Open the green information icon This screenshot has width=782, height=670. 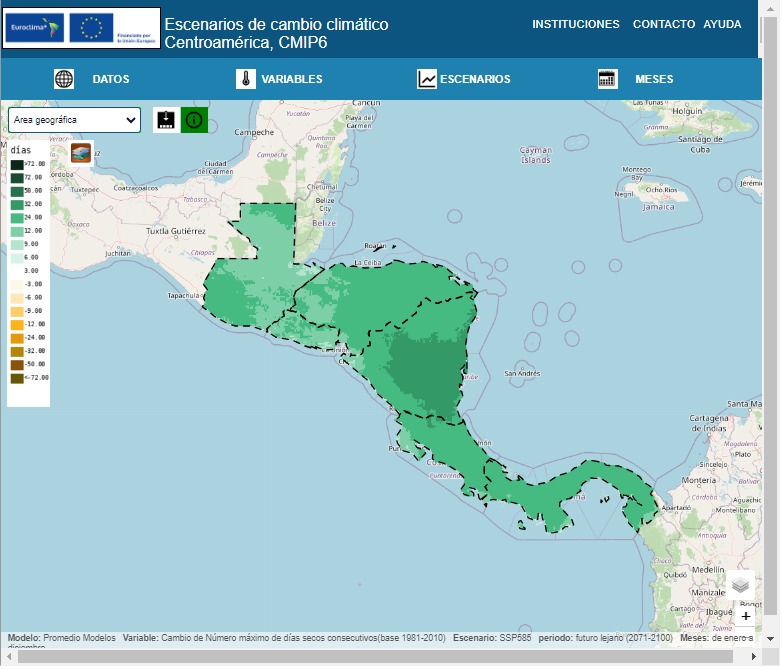194,120
